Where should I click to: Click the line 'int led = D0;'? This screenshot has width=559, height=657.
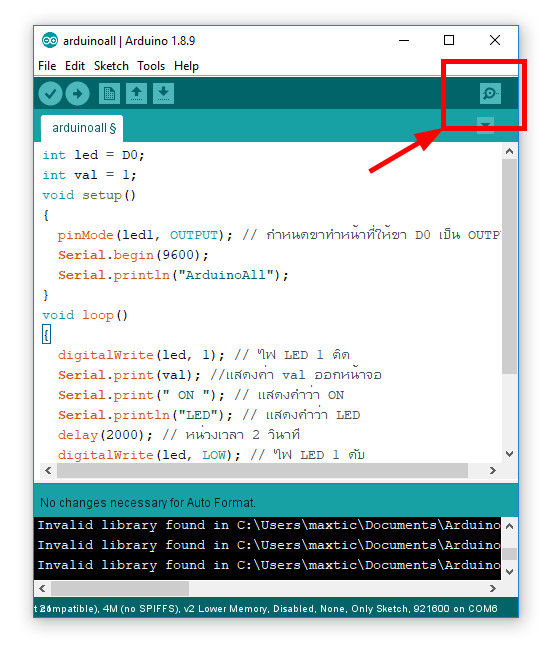coord(93,155)
